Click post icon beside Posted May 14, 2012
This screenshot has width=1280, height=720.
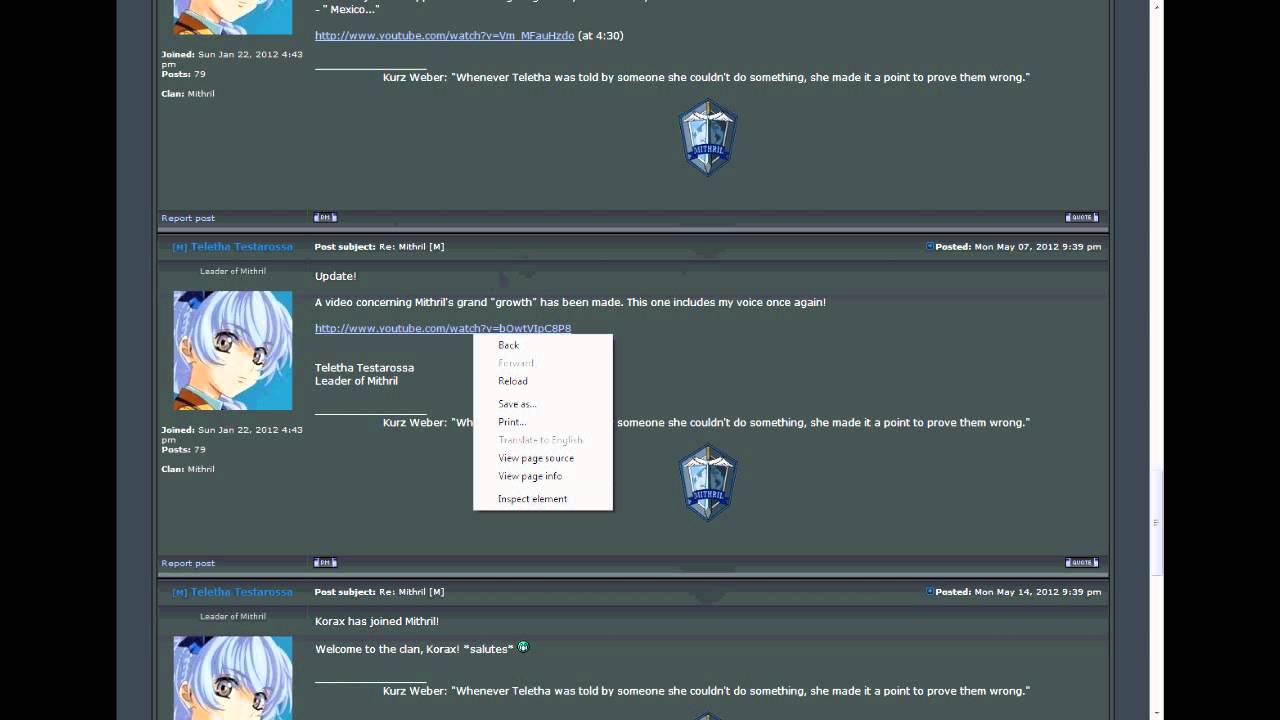(930, 591)
